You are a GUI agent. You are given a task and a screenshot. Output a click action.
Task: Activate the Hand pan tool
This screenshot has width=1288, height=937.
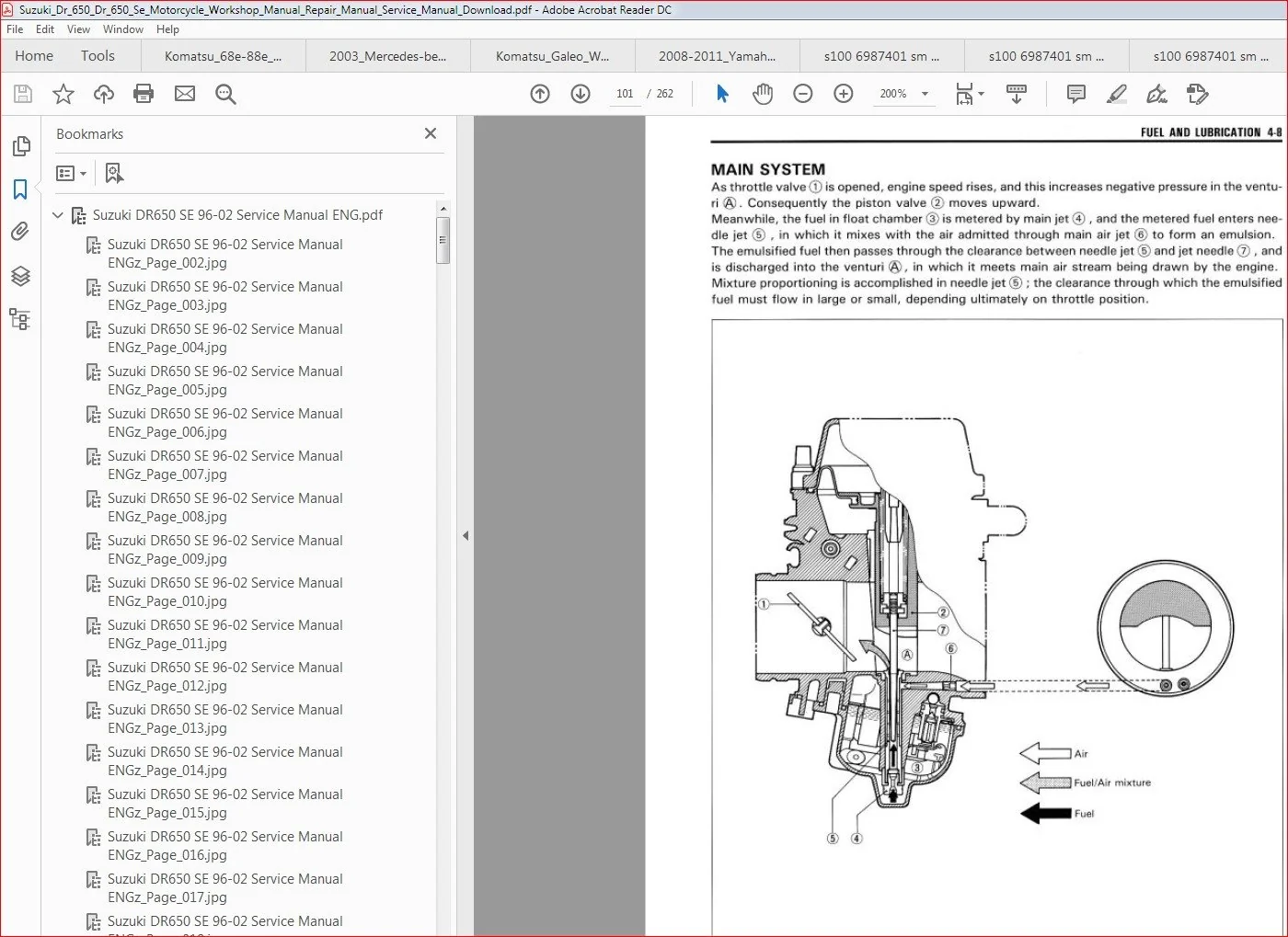click(x=763, y=94)
